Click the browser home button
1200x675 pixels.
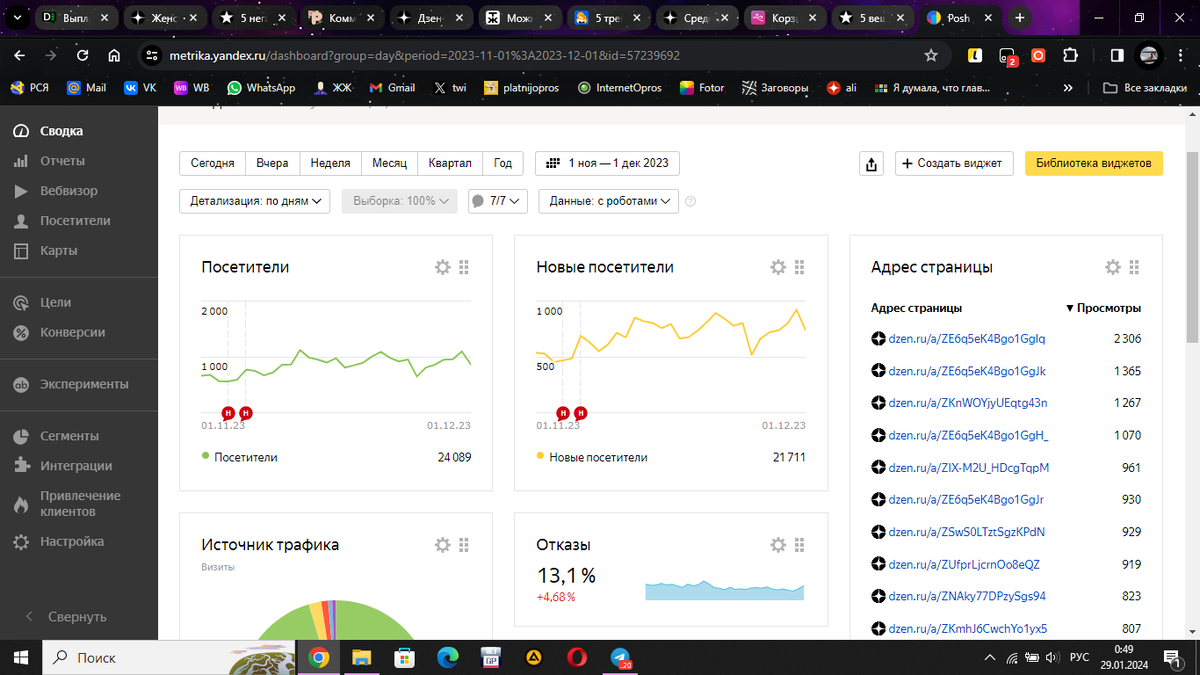114,56
